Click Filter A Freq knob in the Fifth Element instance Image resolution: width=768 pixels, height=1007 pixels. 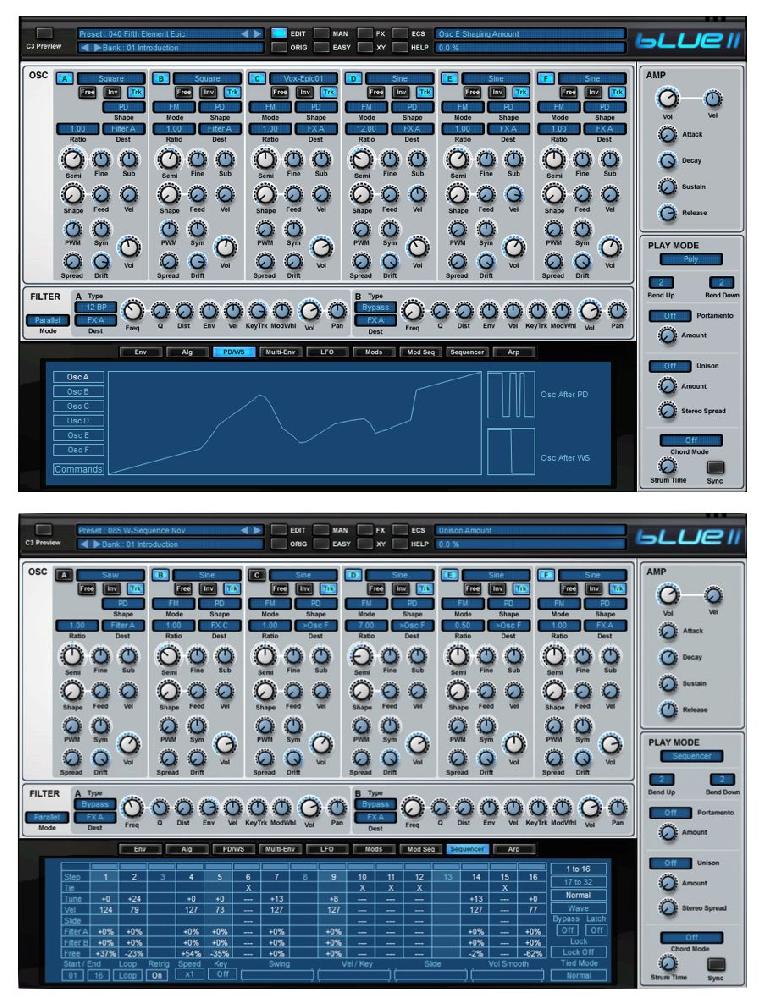tap(132, 311)
